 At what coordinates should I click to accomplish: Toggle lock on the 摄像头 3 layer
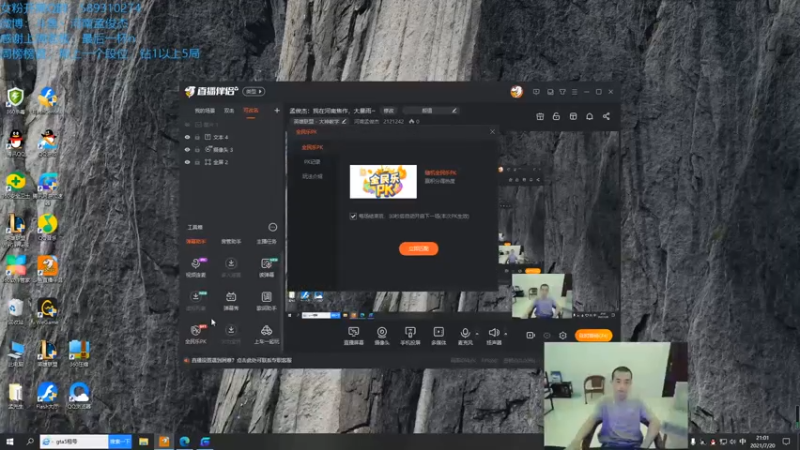(x=197, y=149)
